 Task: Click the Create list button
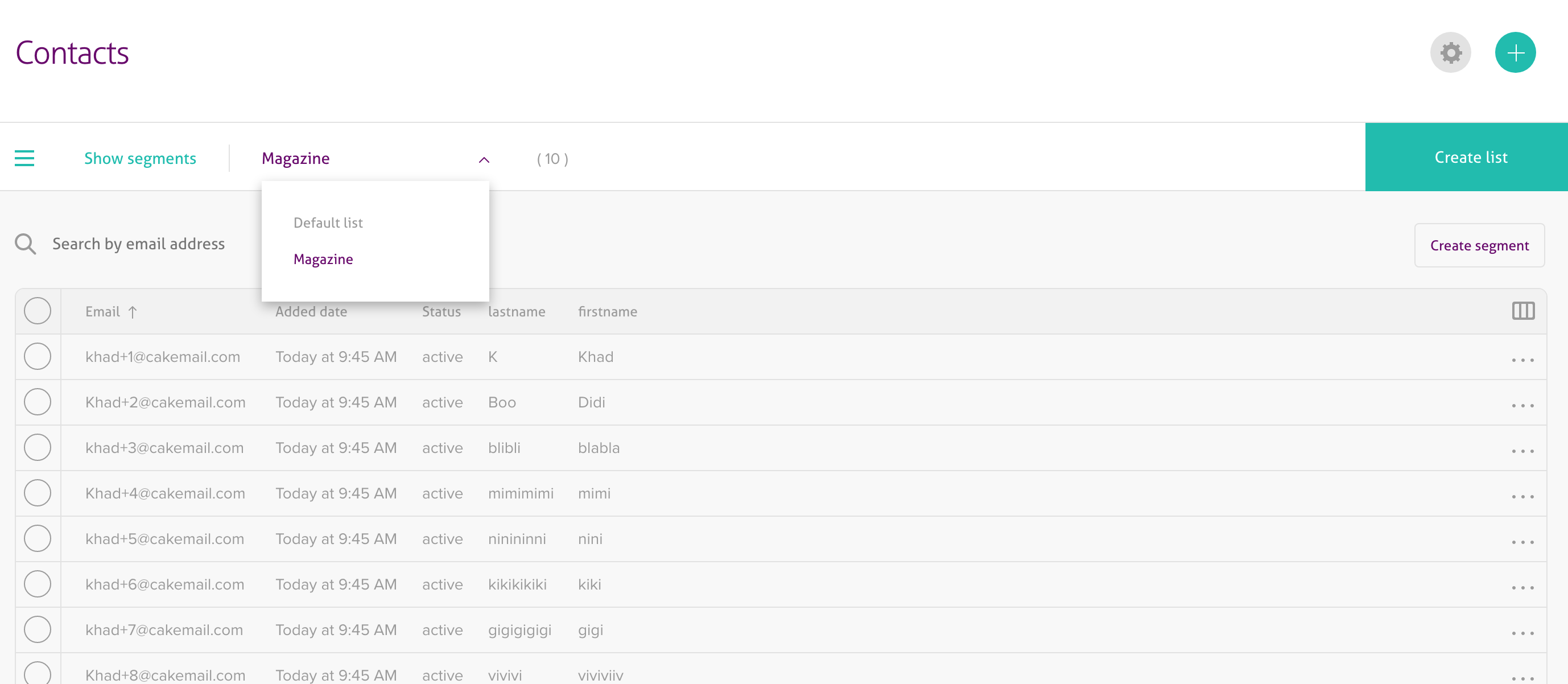[x=1470, y=157]
